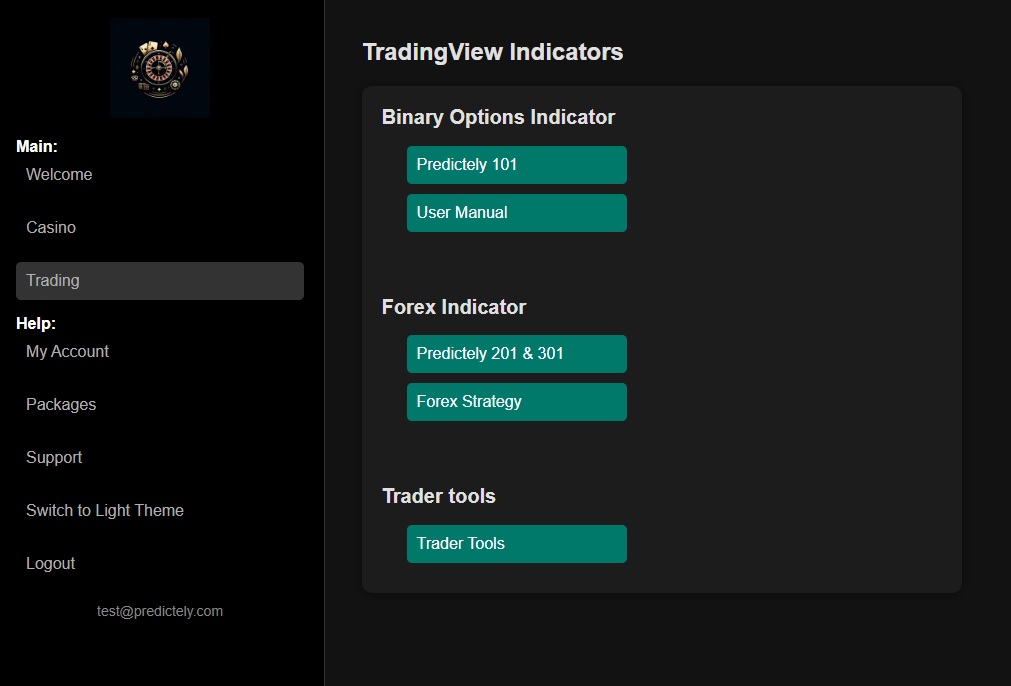Launch Predictely 201 & 301 indicator

click(x=516, y=353)
